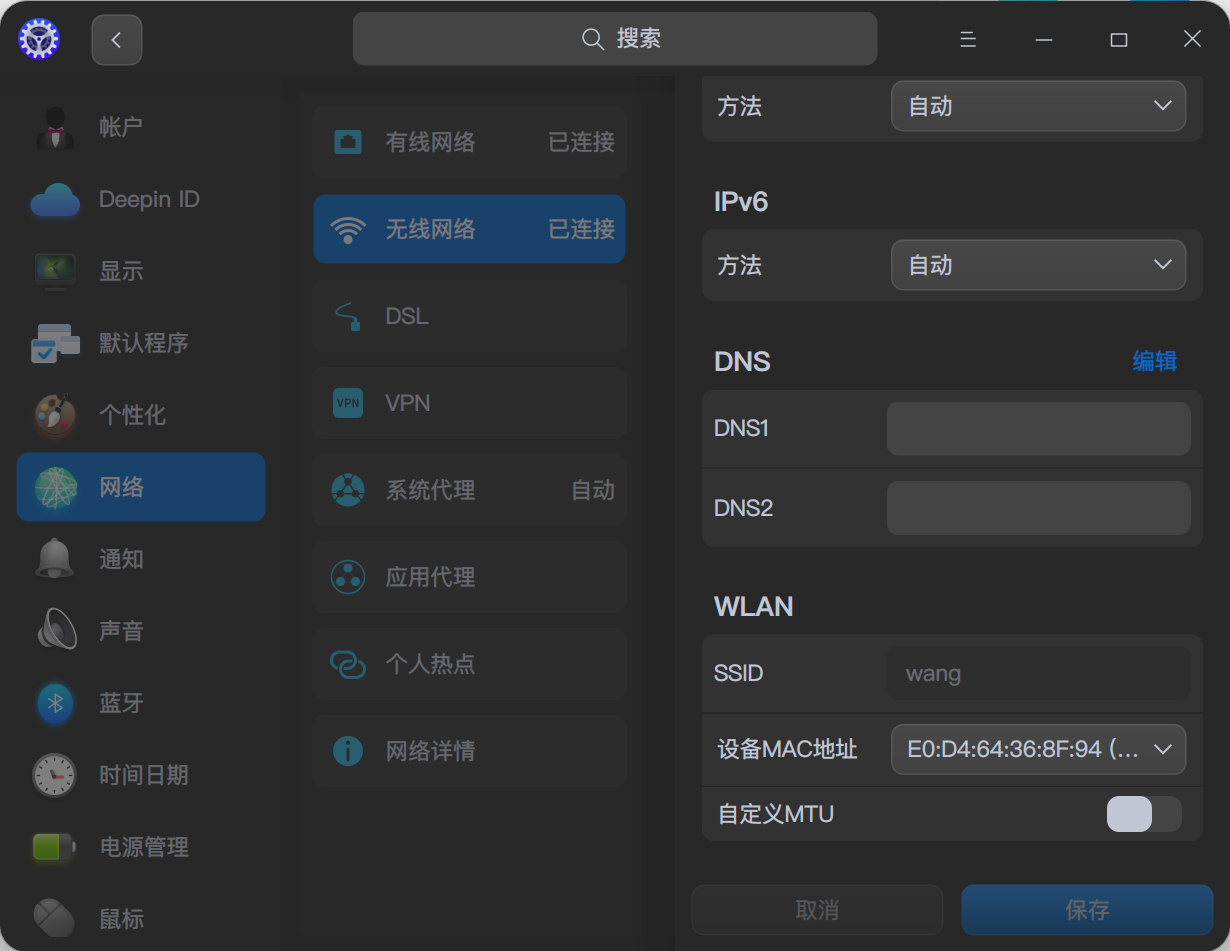Open Sound via the speaker icon
Screen dimensions: 1230x951
click(x=55, y=631)
